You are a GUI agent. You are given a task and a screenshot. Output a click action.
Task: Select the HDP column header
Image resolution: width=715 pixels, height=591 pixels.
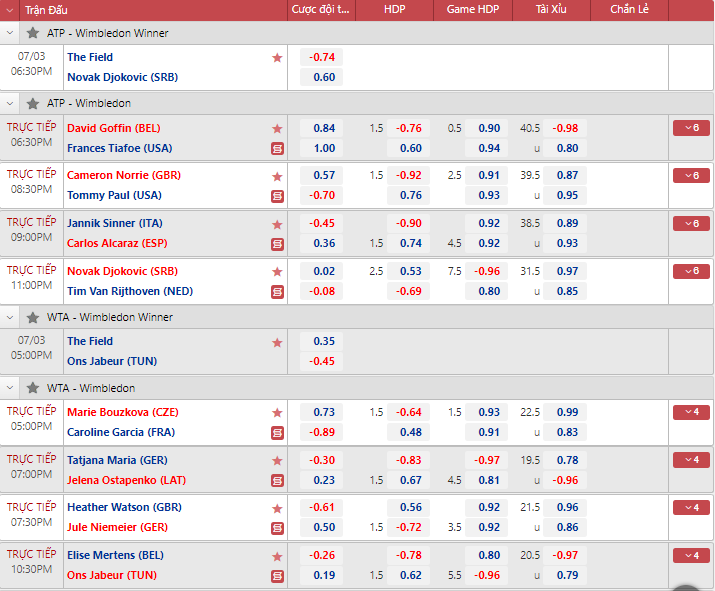click(x=394, y=10)
